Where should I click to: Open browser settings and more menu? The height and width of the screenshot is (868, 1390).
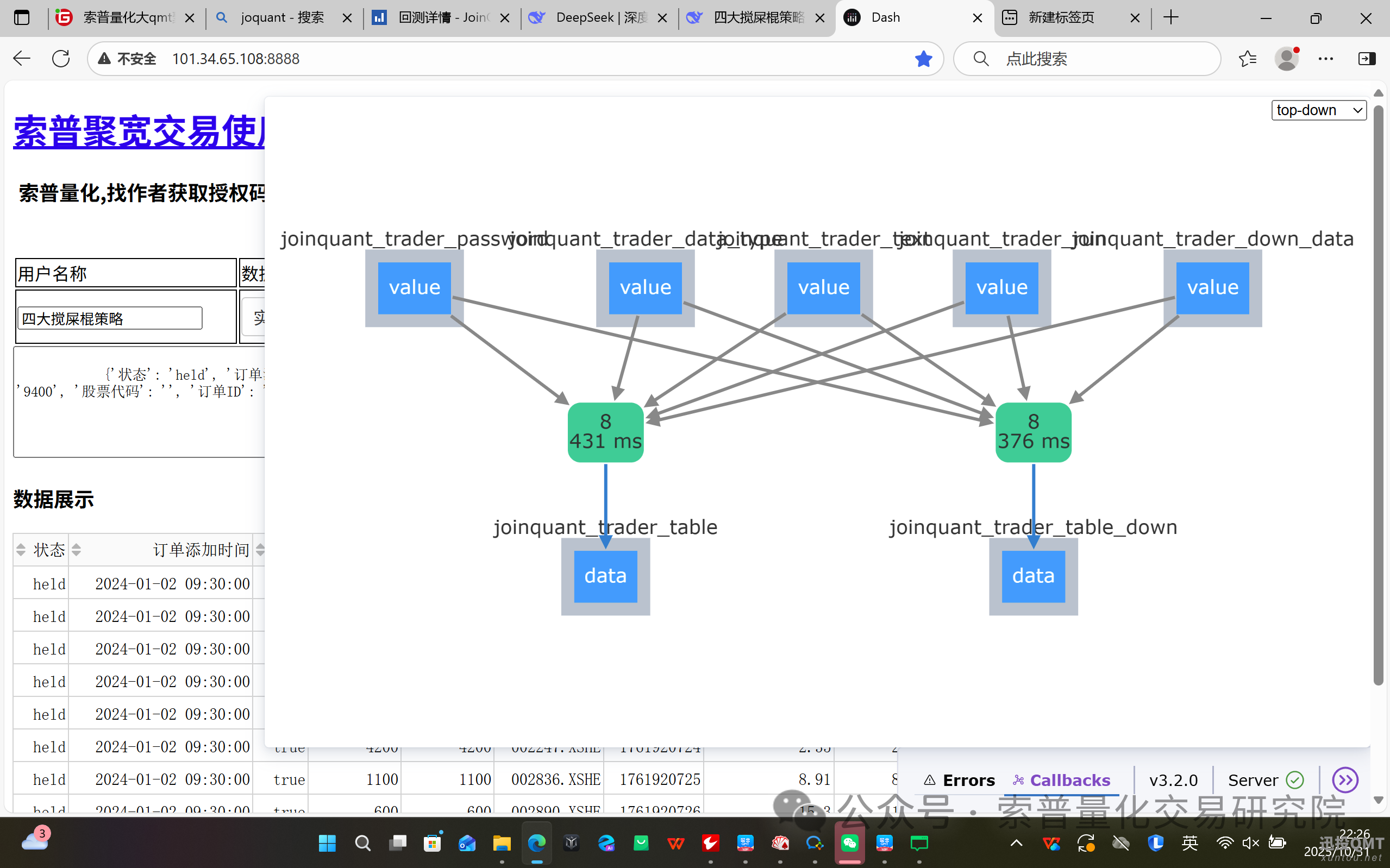coord(1326,59)
